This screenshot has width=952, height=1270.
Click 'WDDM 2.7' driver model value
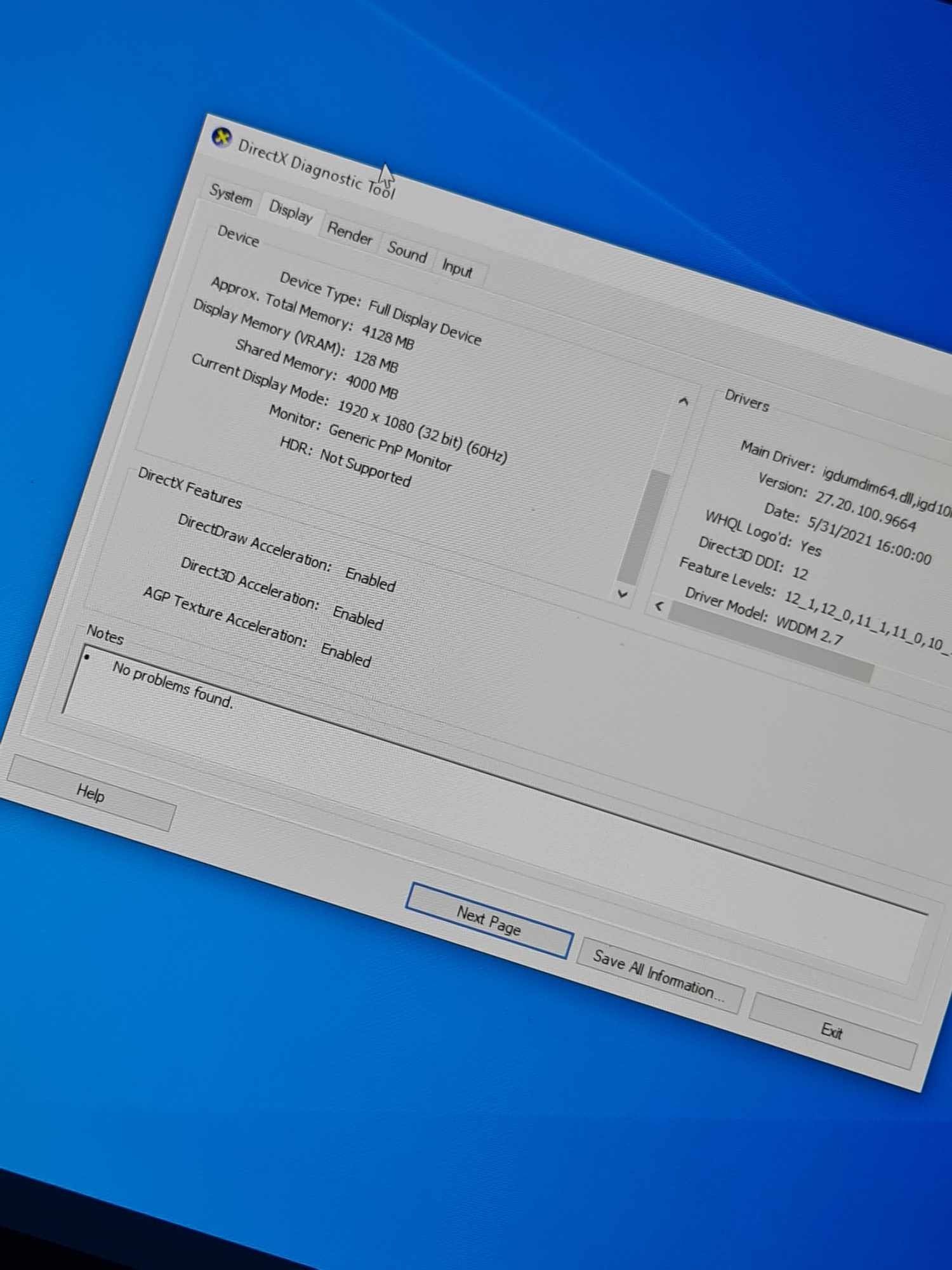[809, 630]
